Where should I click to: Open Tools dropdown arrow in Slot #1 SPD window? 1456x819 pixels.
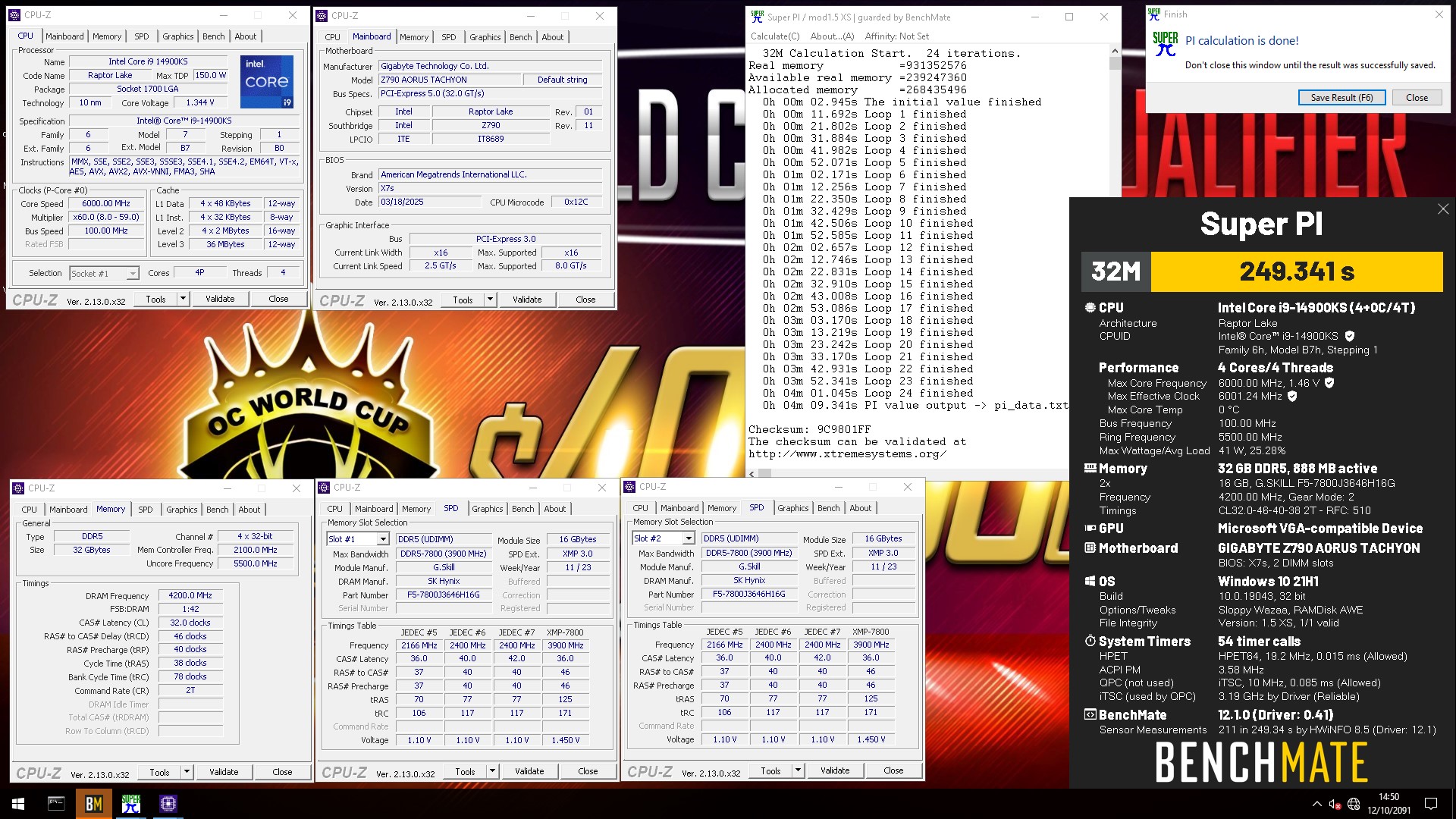tap(492, 771)
